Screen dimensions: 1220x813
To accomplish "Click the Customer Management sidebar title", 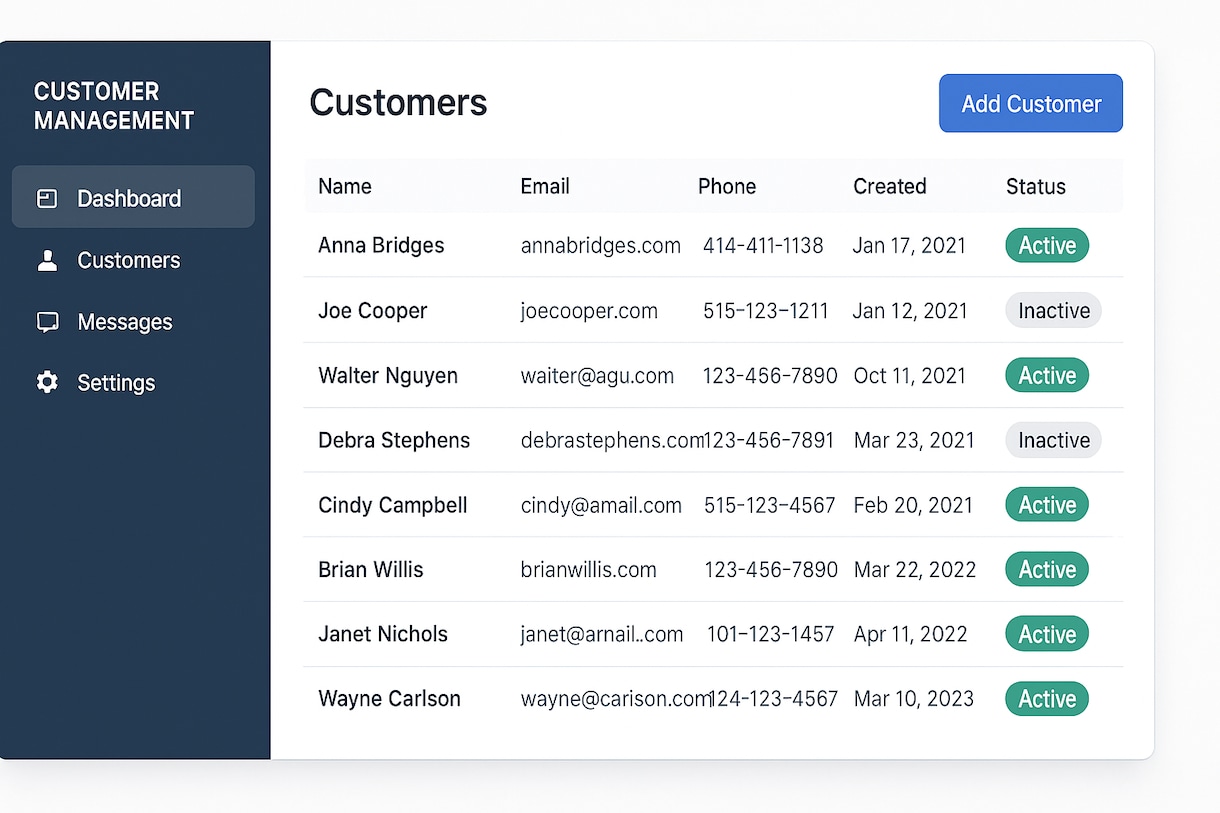I will [114, 106].
